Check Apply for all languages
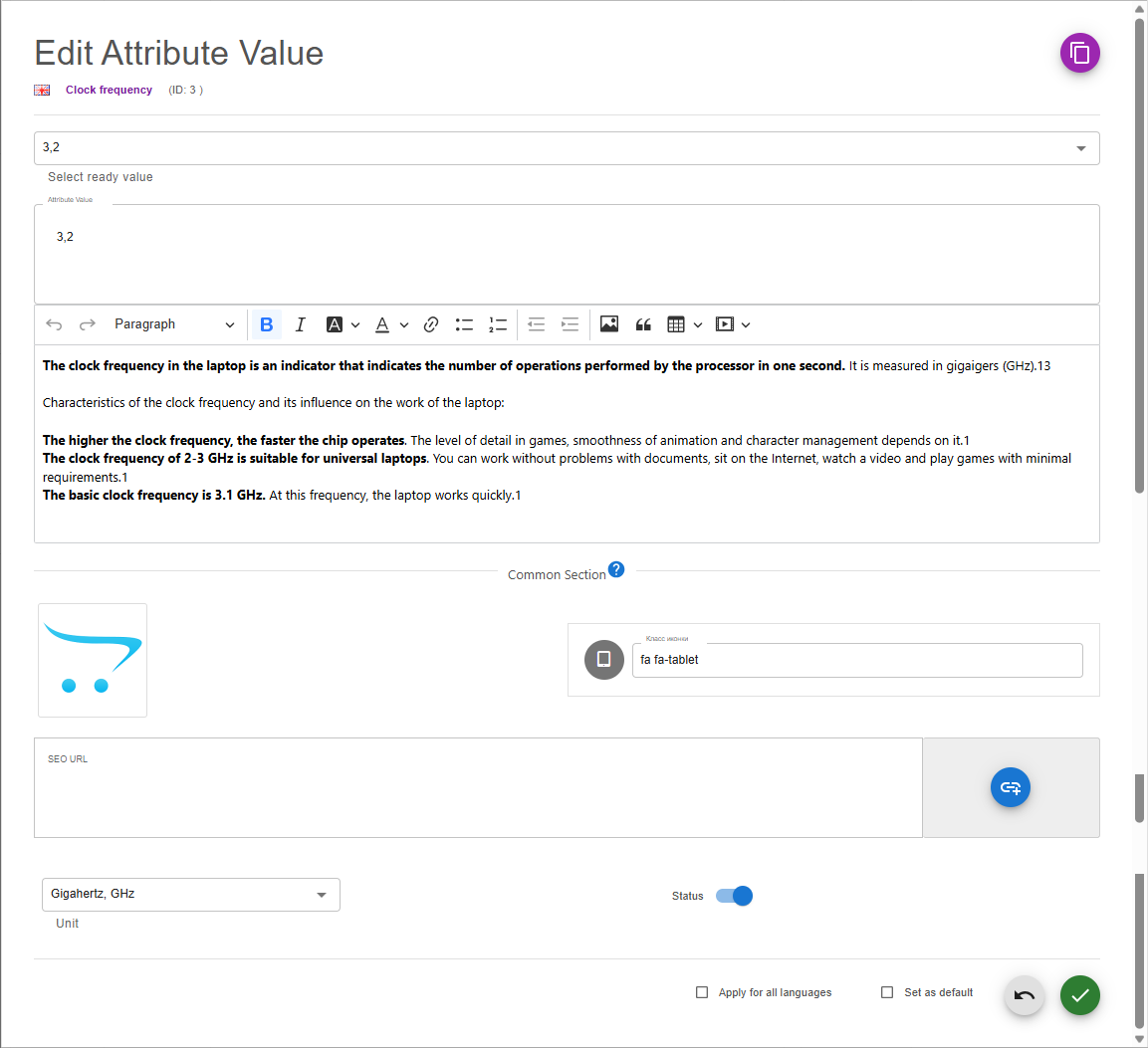 pyautogui.click(x=702, y=992)
